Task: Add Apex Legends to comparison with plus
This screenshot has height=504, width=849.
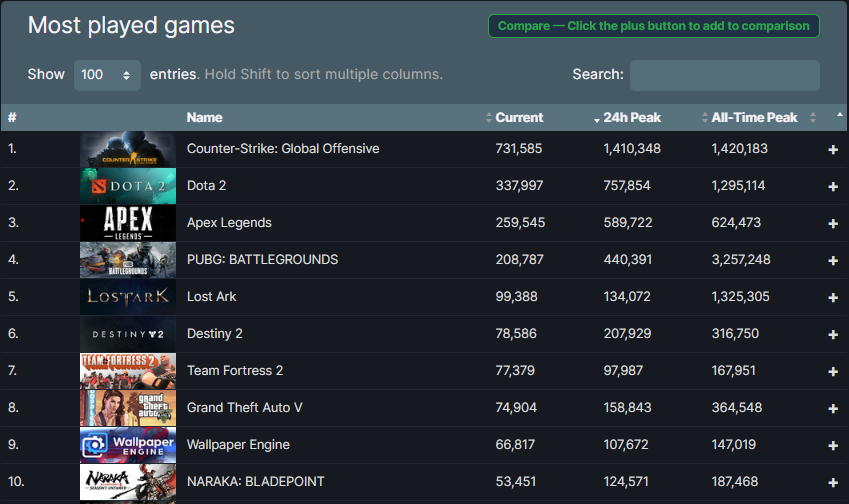Action: (x=833, y=224)
